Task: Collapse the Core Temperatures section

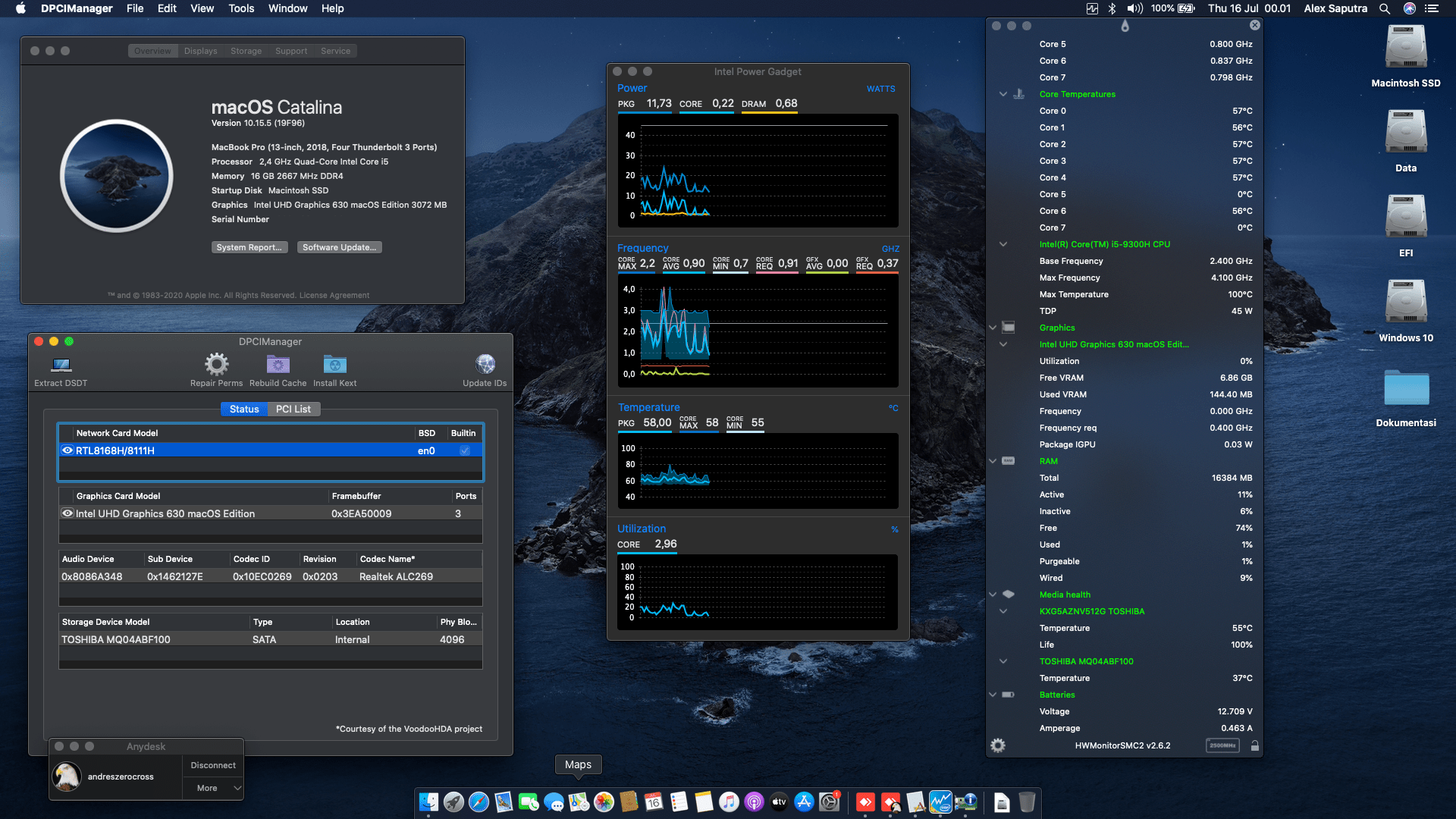Action: pos(1003,94)
